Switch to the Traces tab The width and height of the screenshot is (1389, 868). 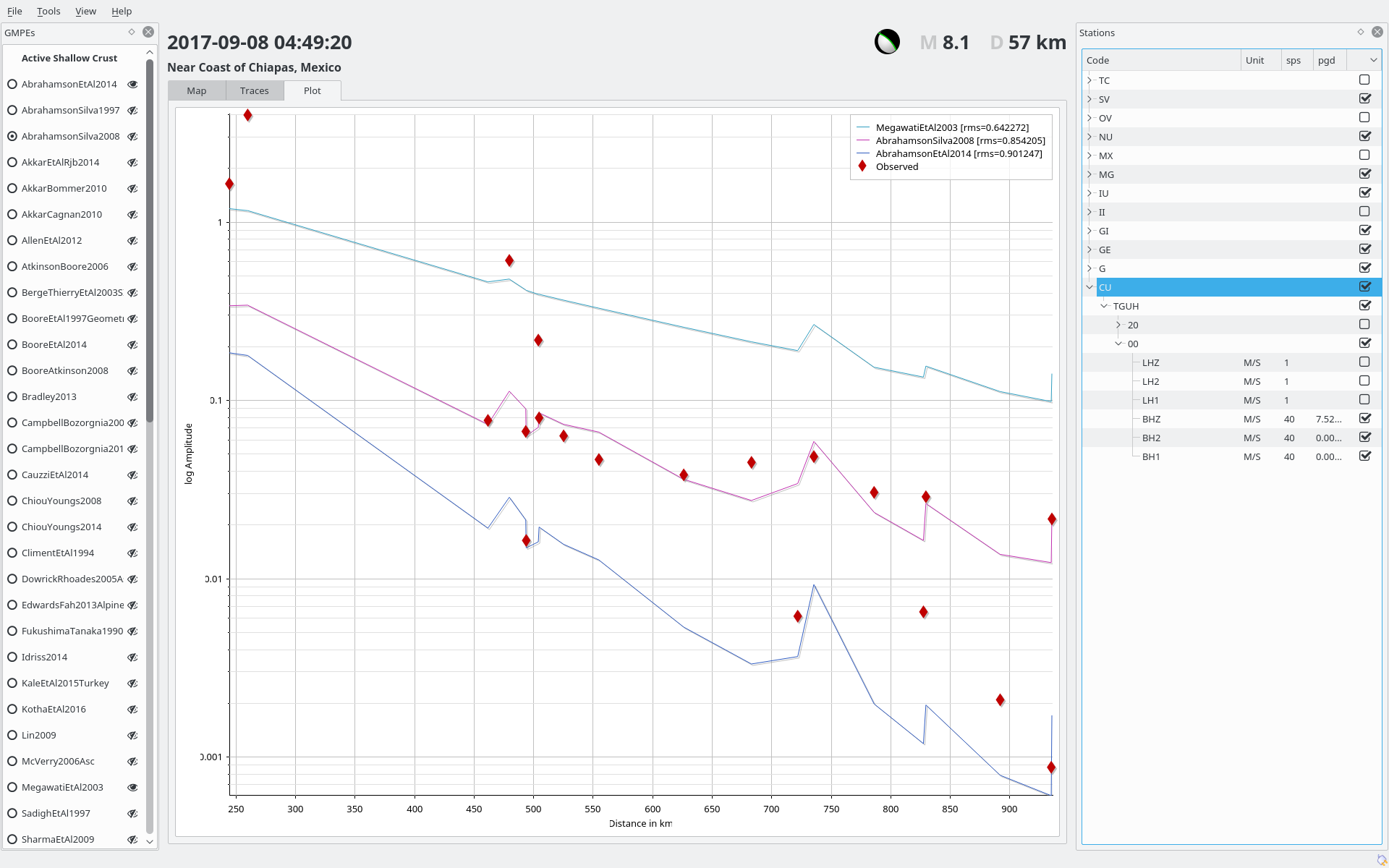255,90
